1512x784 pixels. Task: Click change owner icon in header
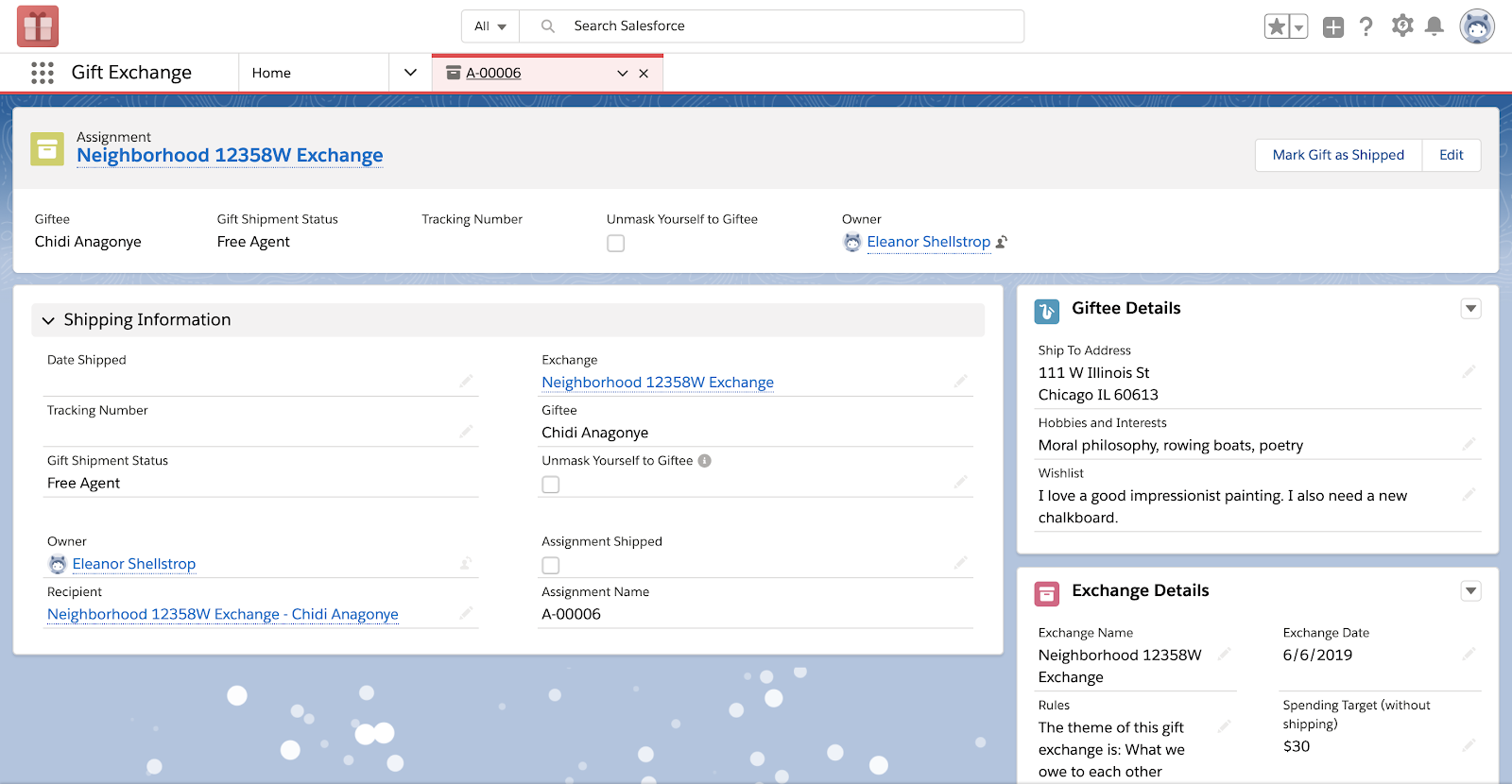pyautogui.click(x=1002, y=242)
